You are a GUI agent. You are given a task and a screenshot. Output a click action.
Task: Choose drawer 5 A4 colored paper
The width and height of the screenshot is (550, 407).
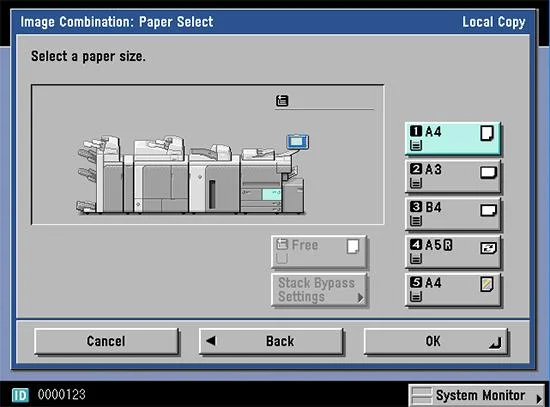click(452, 290)
